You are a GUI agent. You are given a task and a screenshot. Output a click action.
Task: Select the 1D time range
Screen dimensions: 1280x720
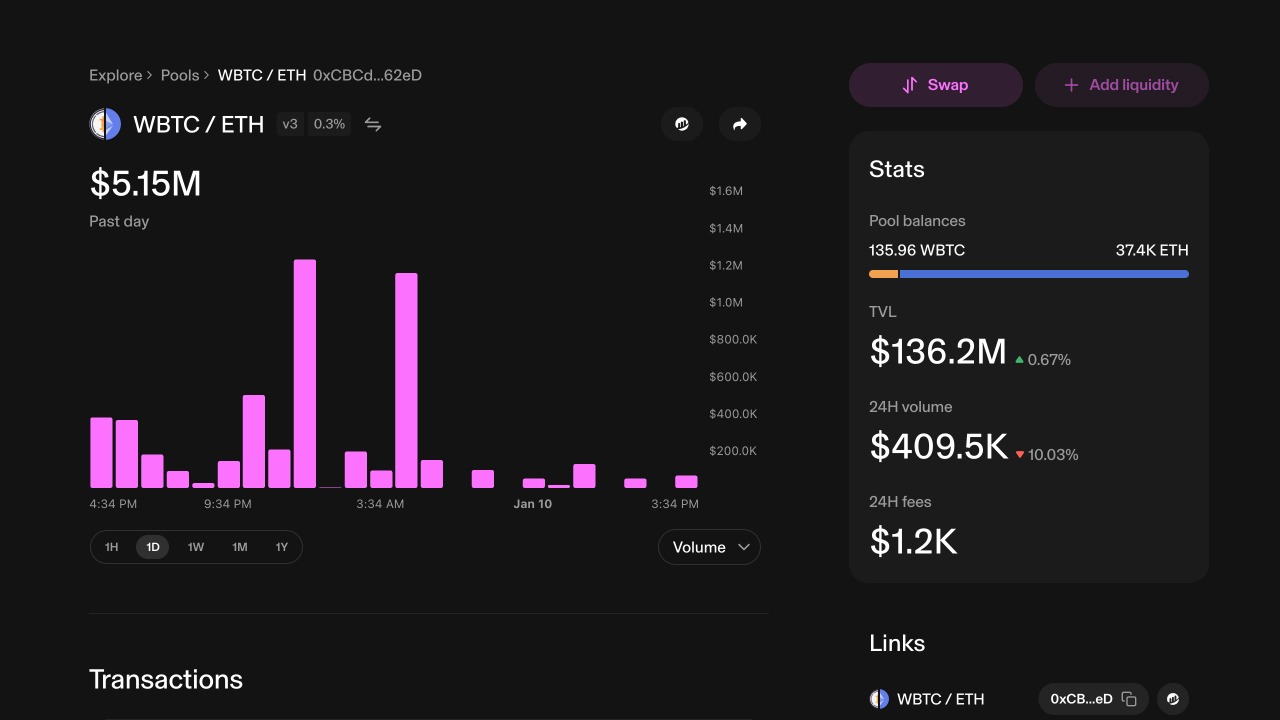click(153, 547)
